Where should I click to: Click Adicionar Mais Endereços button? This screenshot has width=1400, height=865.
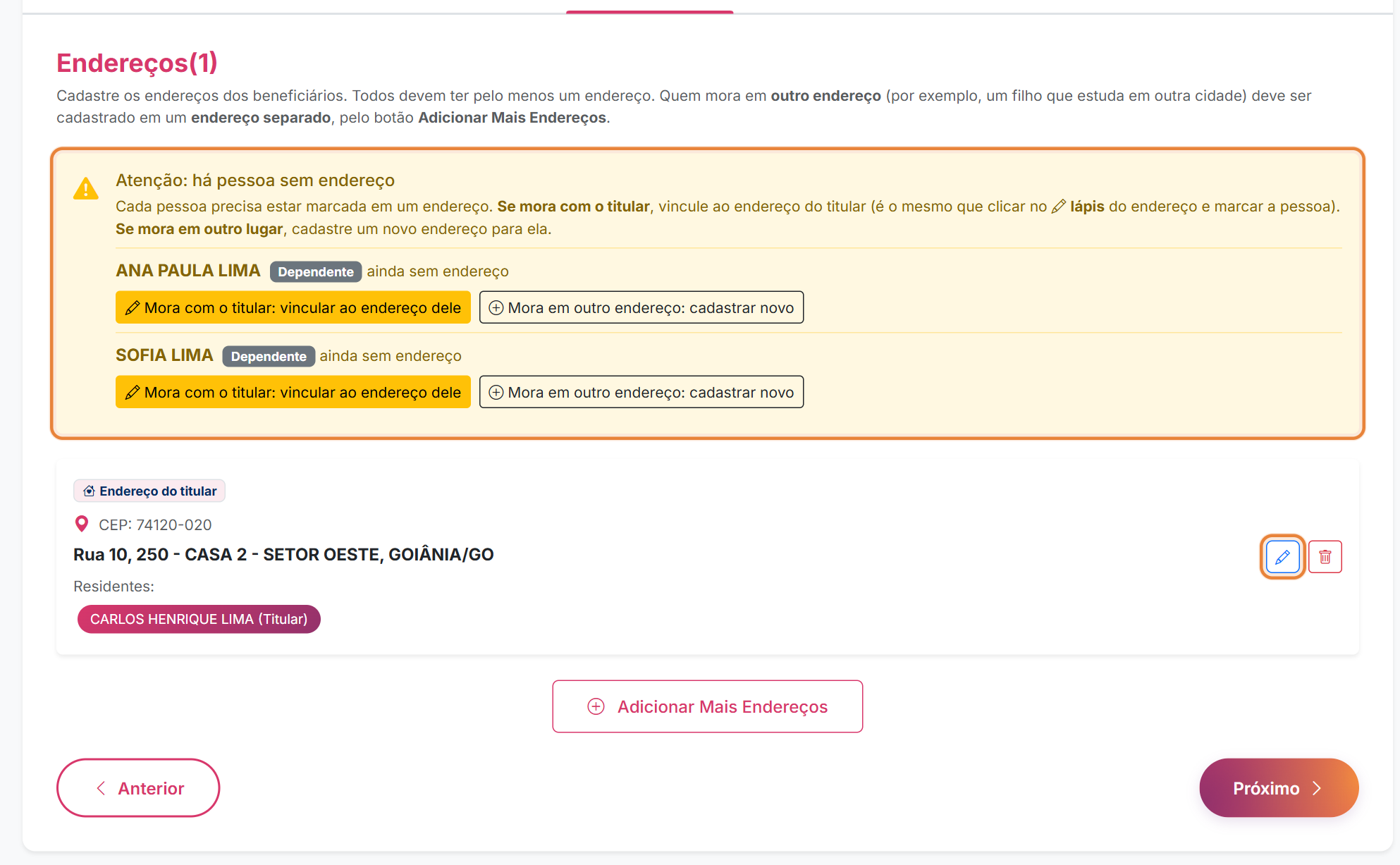pos(708,706)
